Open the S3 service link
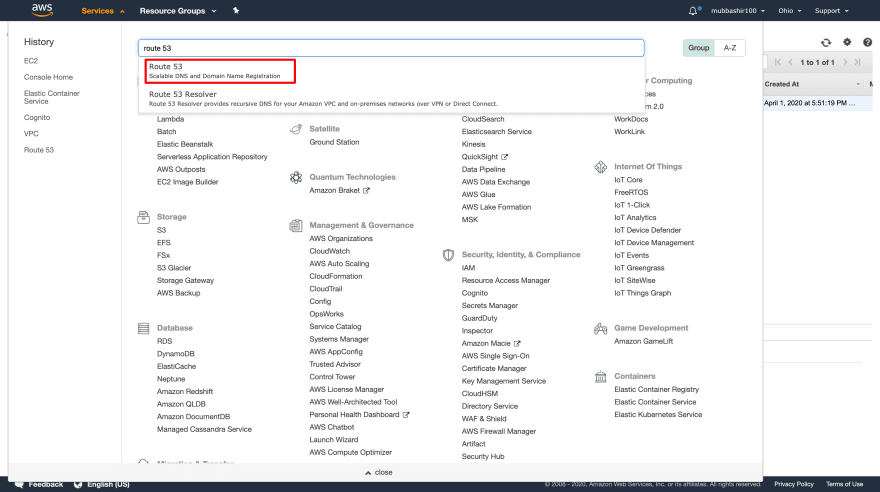This screenshot has height=492, width=880. click(162, 230)
